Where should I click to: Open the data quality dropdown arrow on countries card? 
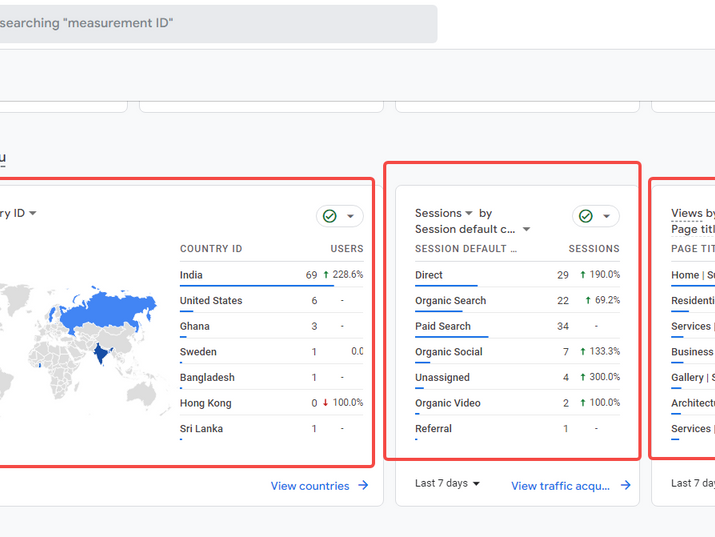[x=350, y=216]
